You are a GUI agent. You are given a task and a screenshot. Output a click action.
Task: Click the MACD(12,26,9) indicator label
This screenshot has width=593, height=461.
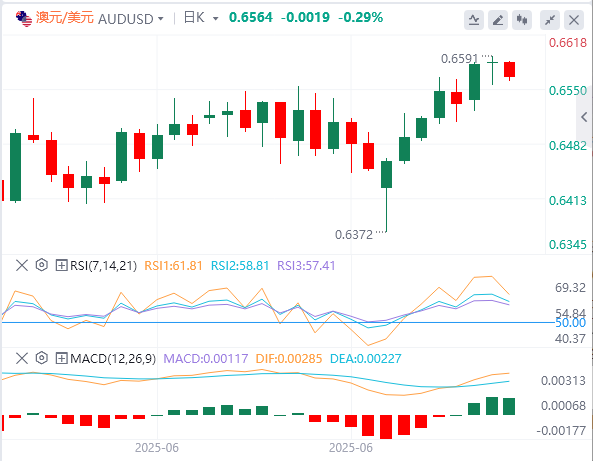pos(113,359)
